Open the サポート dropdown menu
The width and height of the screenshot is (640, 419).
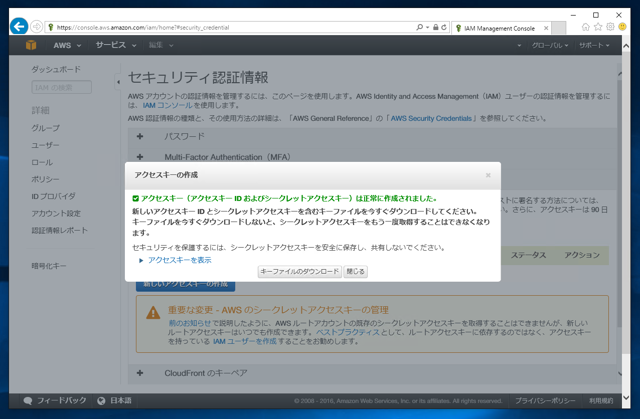(x=594, y=45)
